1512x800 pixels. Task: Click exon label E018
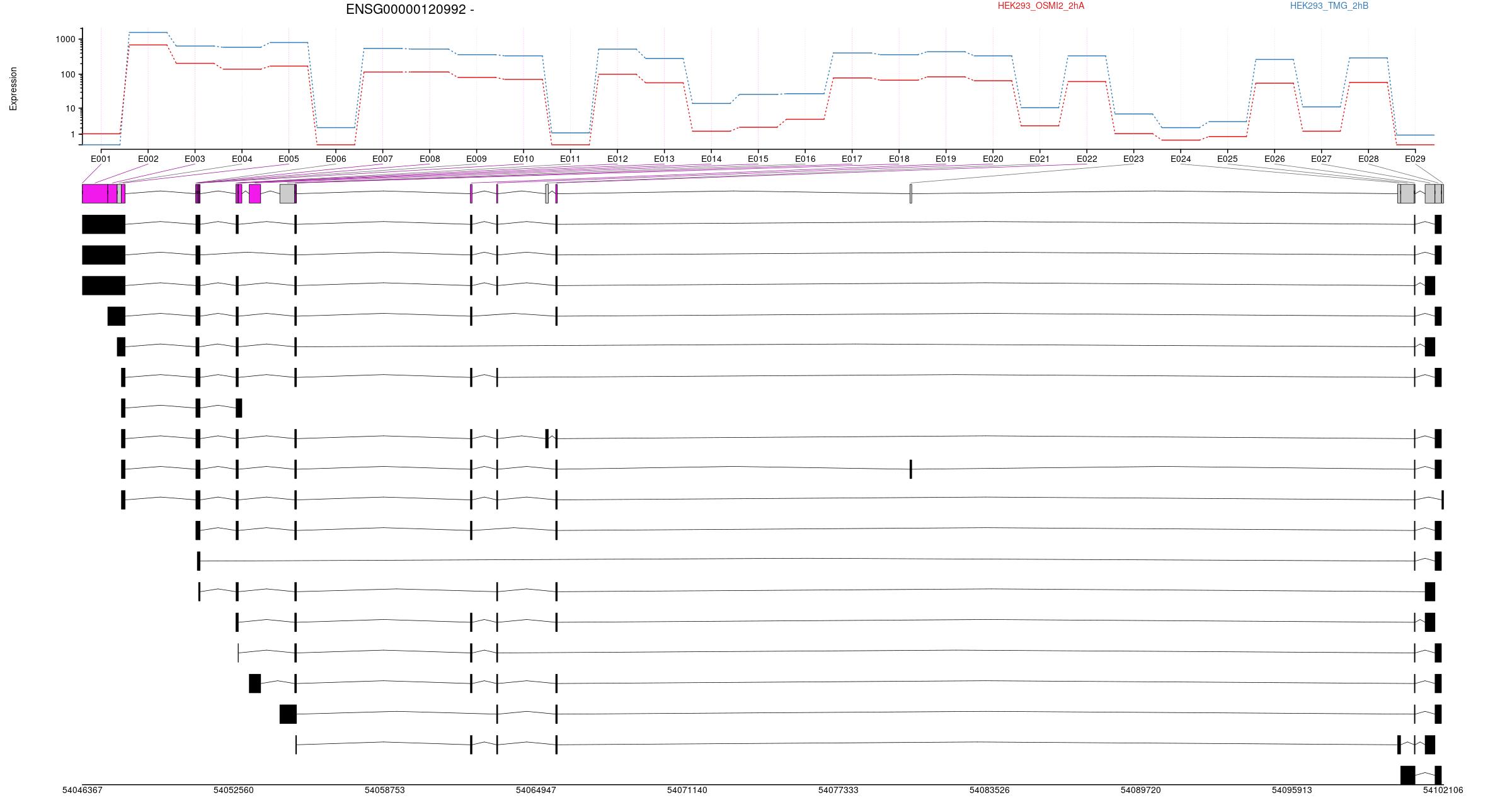pos(899,159)
